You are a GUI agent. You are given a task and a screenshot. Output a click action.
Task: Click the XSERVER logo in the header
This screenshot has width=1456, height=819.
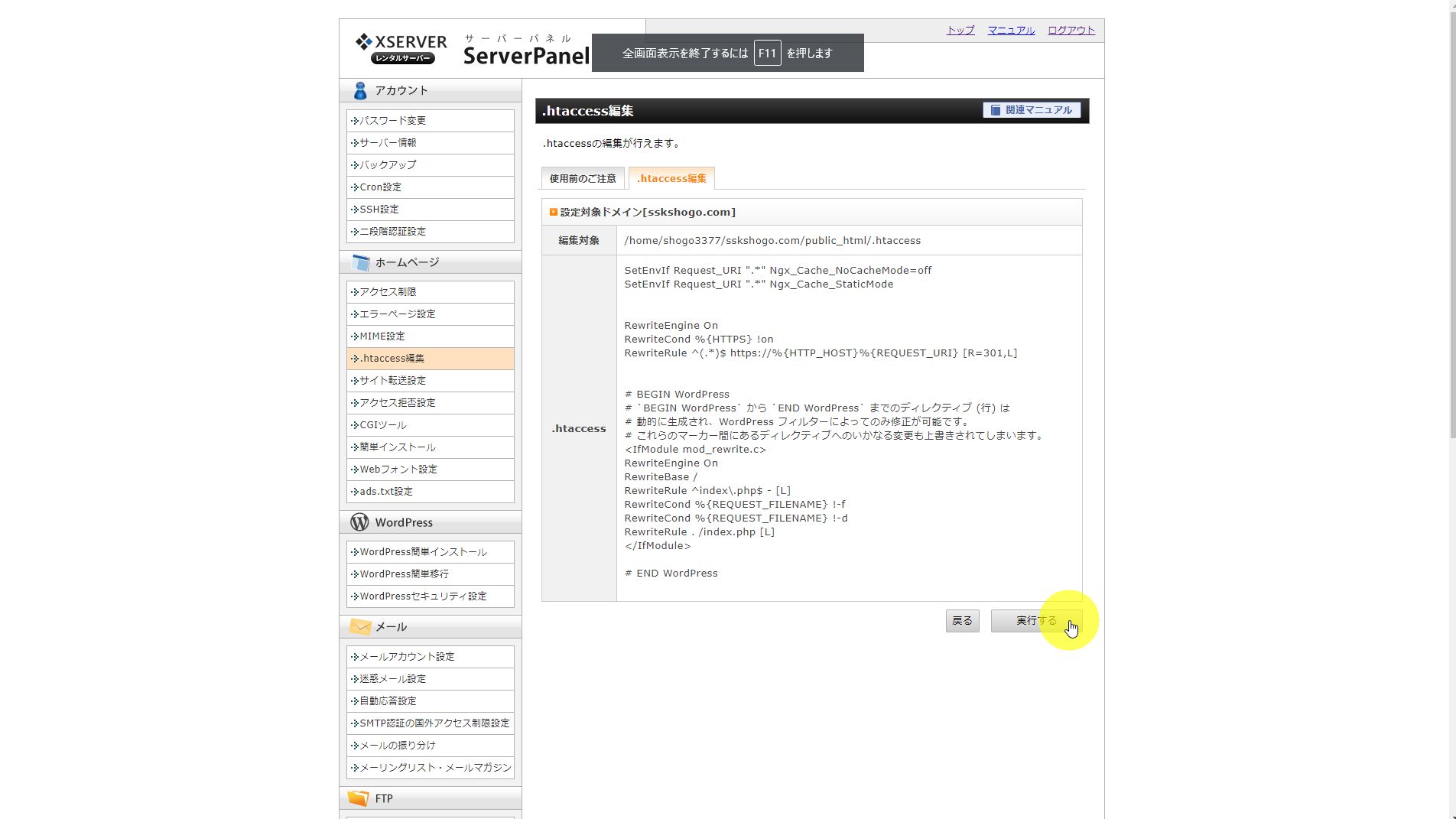click(401, 49)
